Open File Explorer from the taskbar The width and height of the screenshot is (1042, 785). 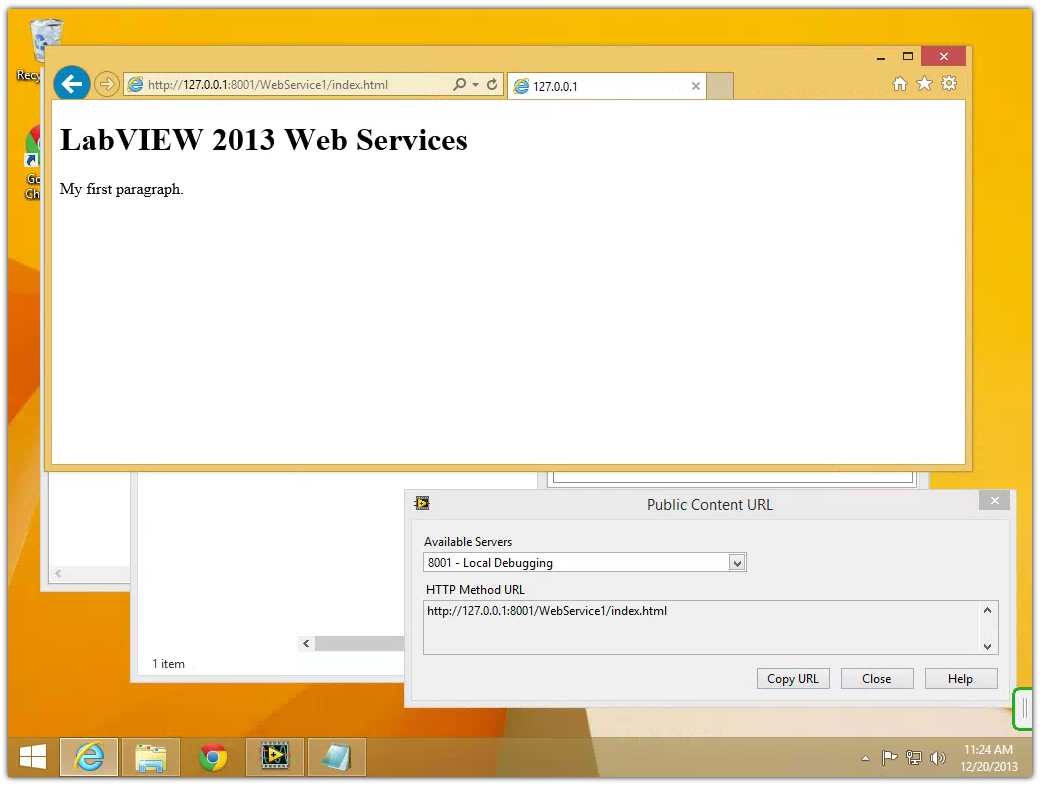(x=150, y=757)
